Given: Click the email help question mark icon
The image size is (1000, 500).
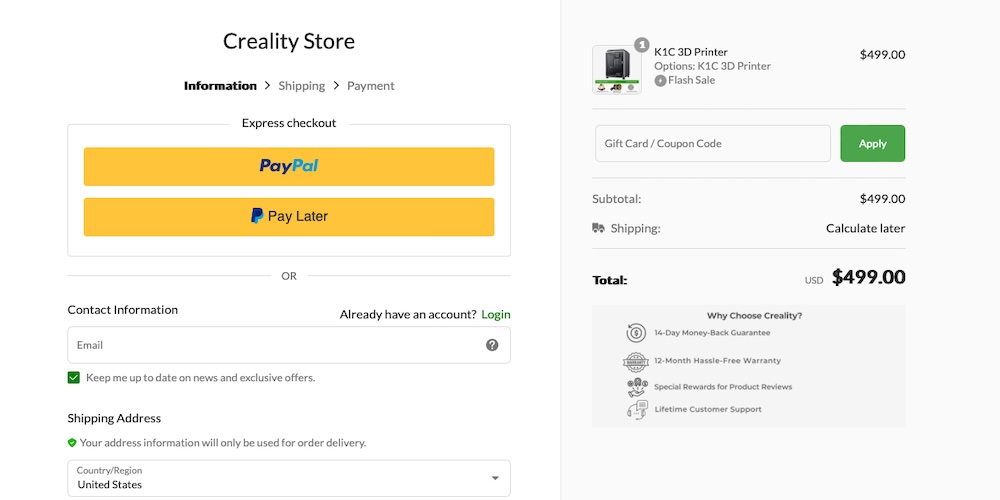Looking at the screenshot, I should (x=492, y=345).
